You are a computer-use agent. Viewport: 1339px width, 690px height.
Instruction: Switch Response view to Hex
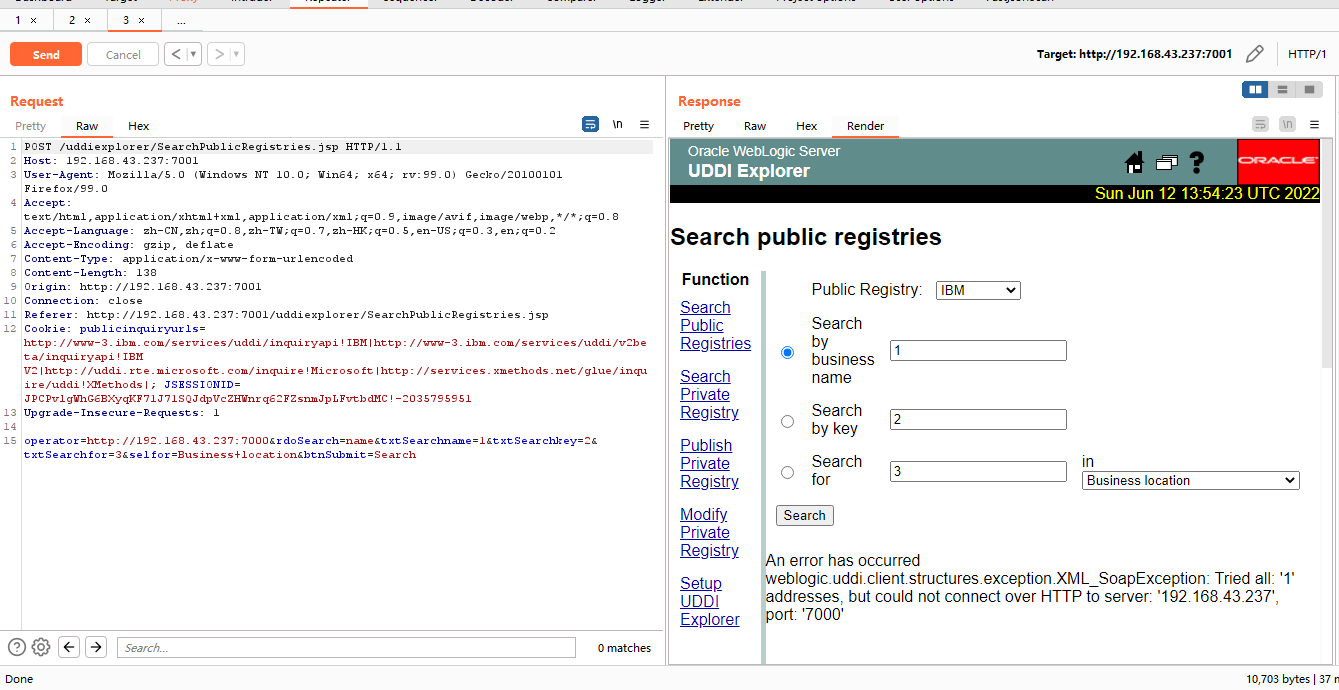(807, 126)
